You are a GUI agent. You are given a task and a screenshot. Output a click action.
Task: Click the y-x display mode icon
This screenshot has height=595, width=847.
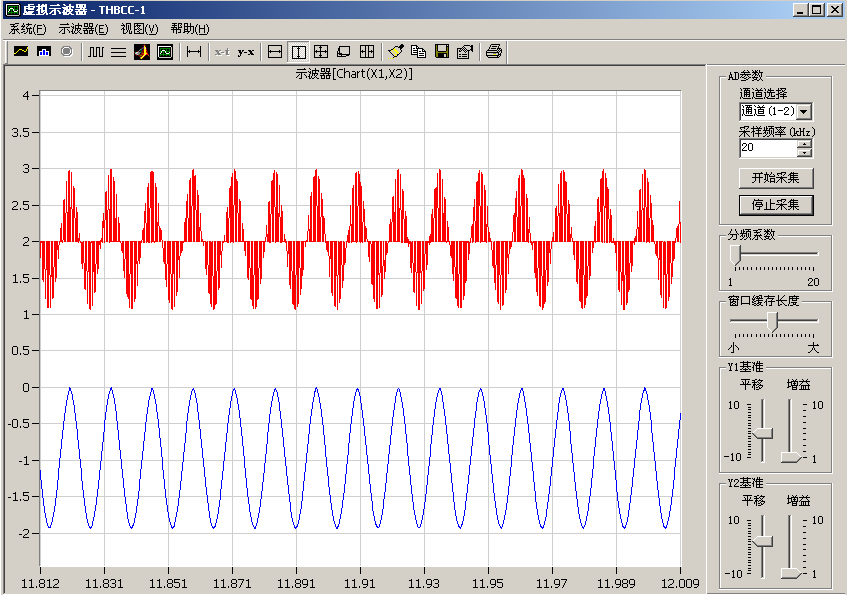(x=246, y=51)
